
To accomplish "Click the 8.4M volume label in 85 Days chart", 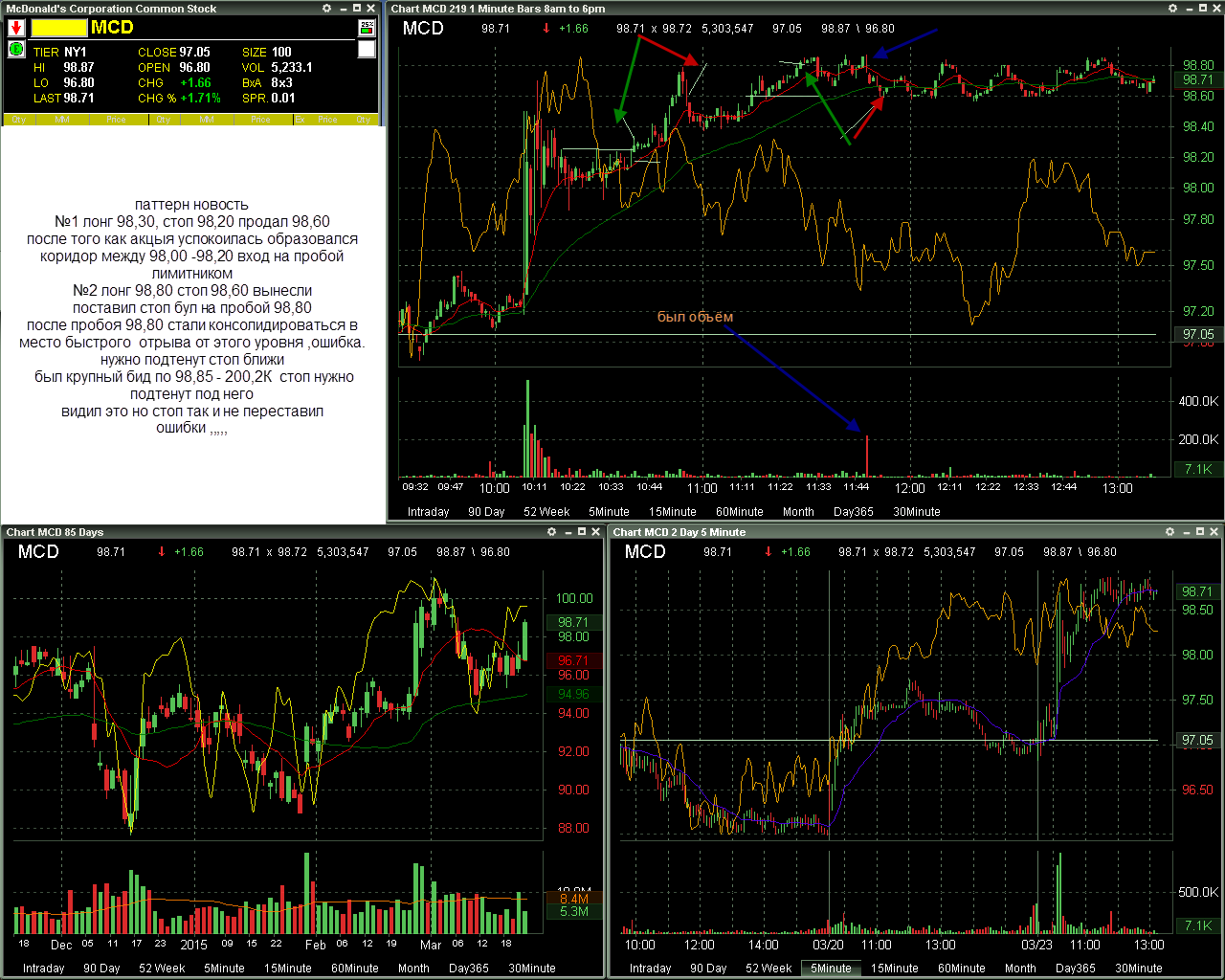I will pyautogui.click(x=573, y=899).
